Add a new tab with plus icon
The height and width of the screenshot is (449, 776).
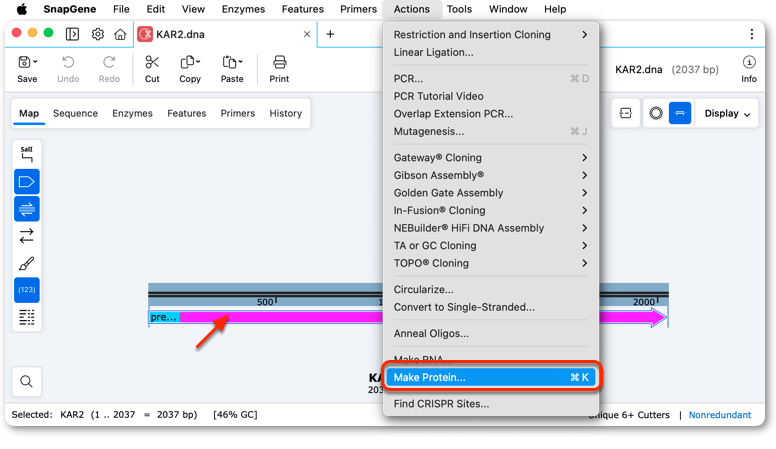click(330, 34)
